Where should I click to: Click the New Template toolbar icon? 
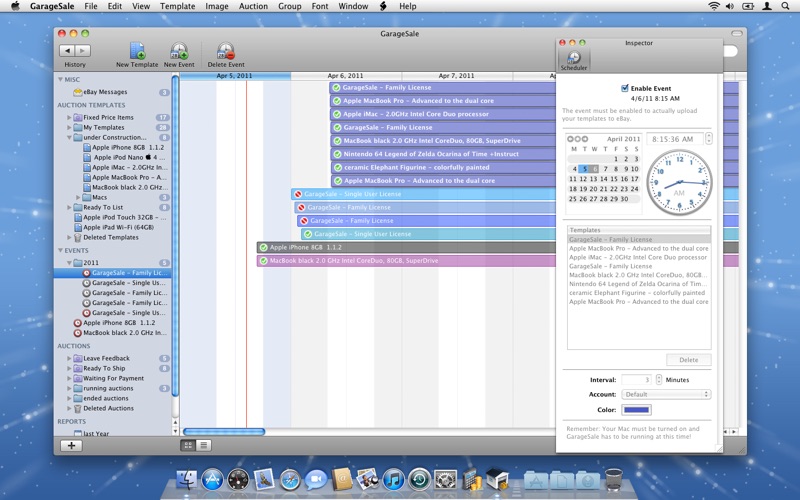pyautogui.click(x=137, y=52)
